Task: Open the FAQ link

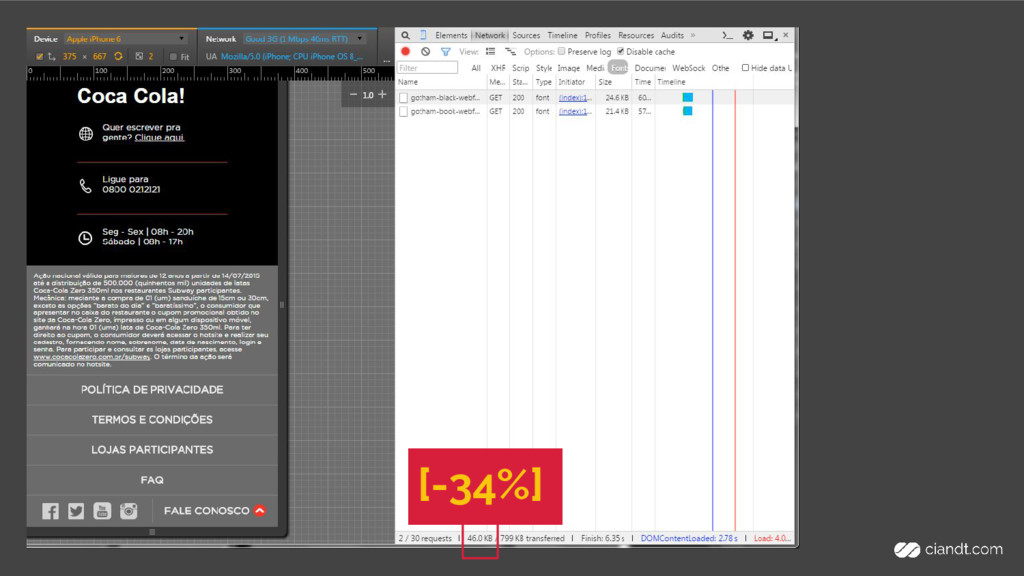Action: coord(152,480)
